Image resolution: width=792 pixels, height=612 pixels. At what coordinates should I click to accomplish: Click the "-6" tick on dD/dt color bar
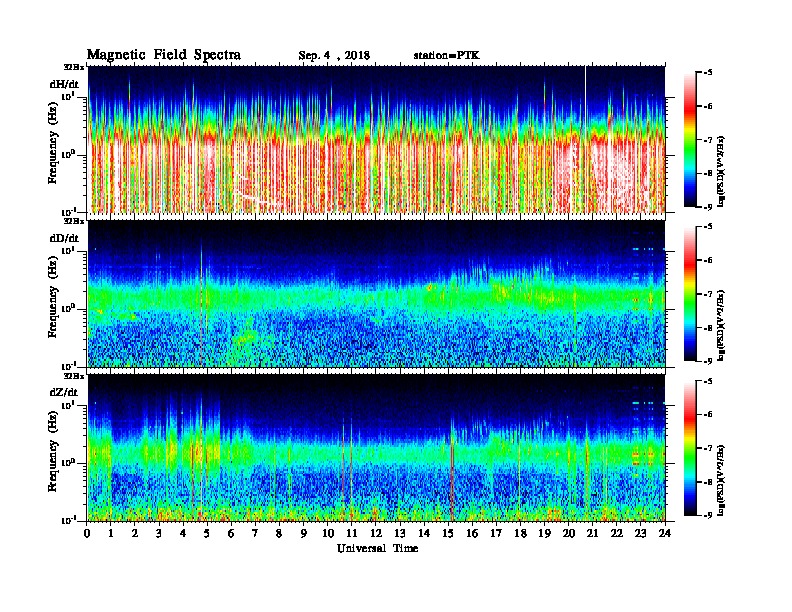tap(708, 260)
